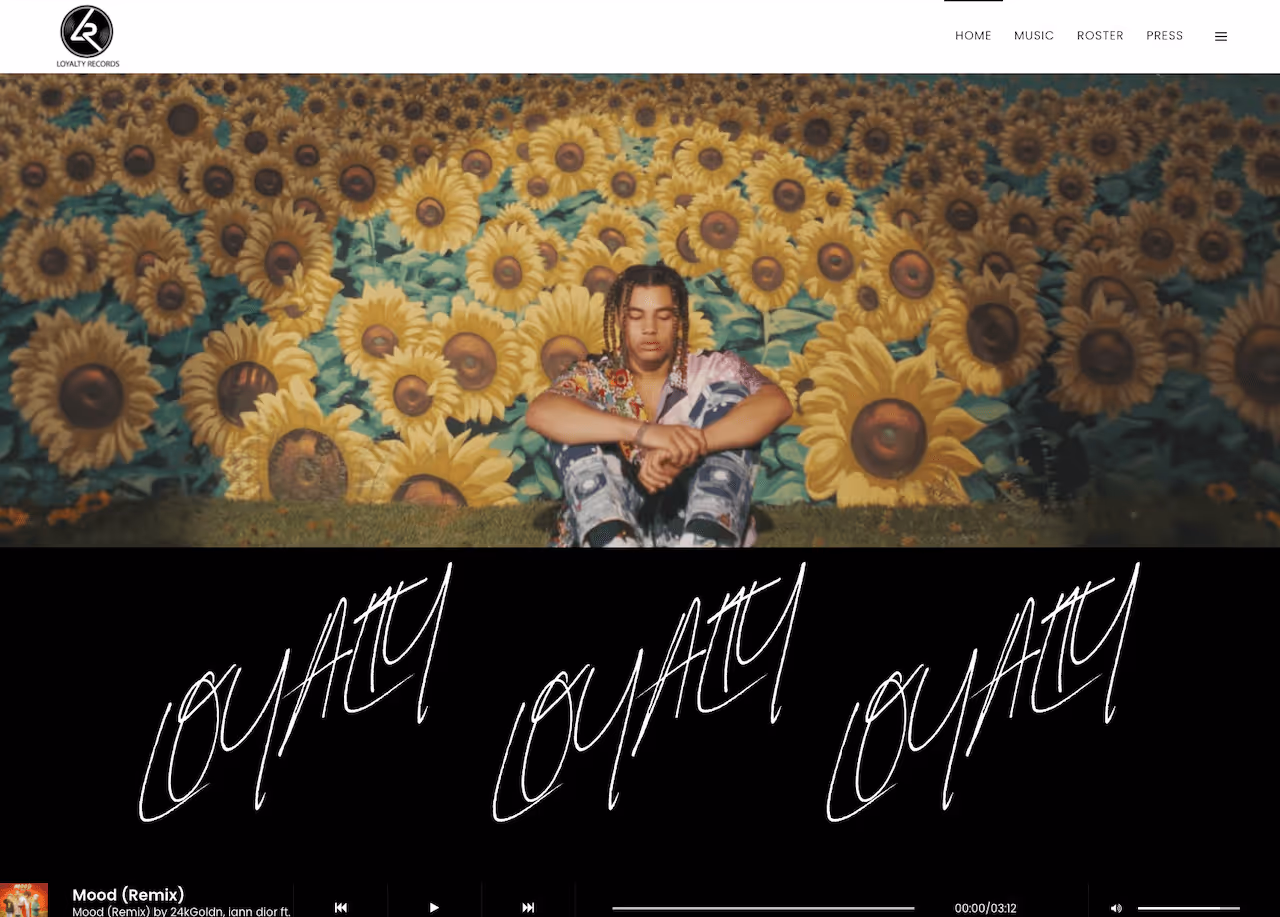This screenshot has height=917, width=1280.
Task: Open the ROSTER nav item
Action: [1100, 36]
